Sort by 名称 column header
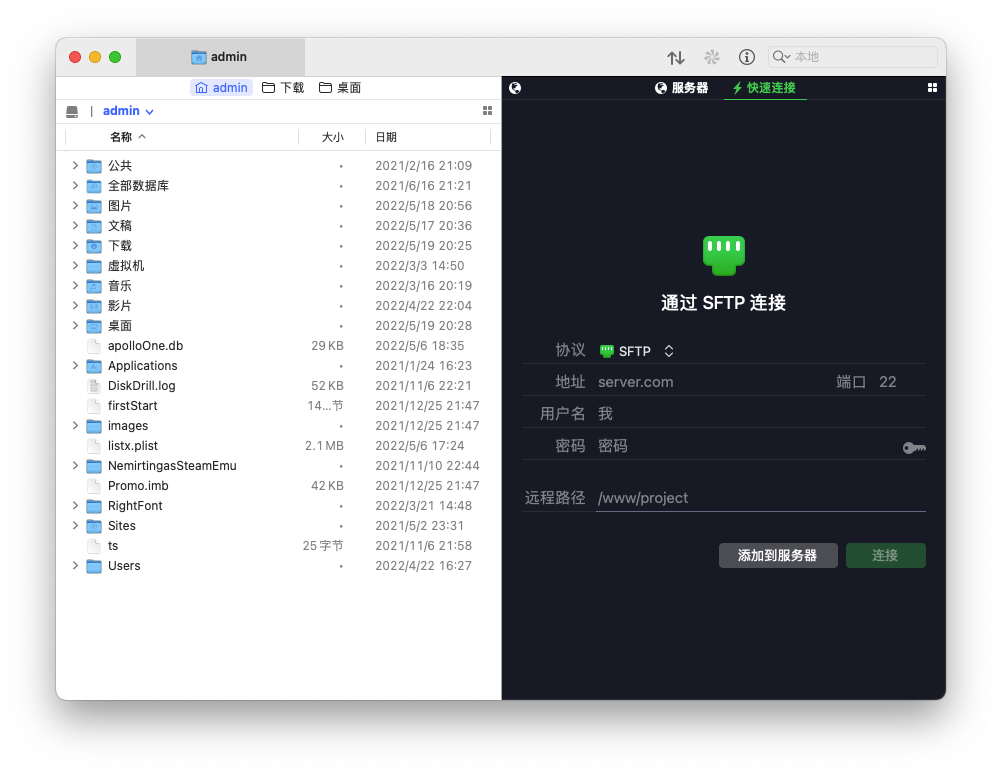This screenshot has height=774, width=1002. [127, 137]
